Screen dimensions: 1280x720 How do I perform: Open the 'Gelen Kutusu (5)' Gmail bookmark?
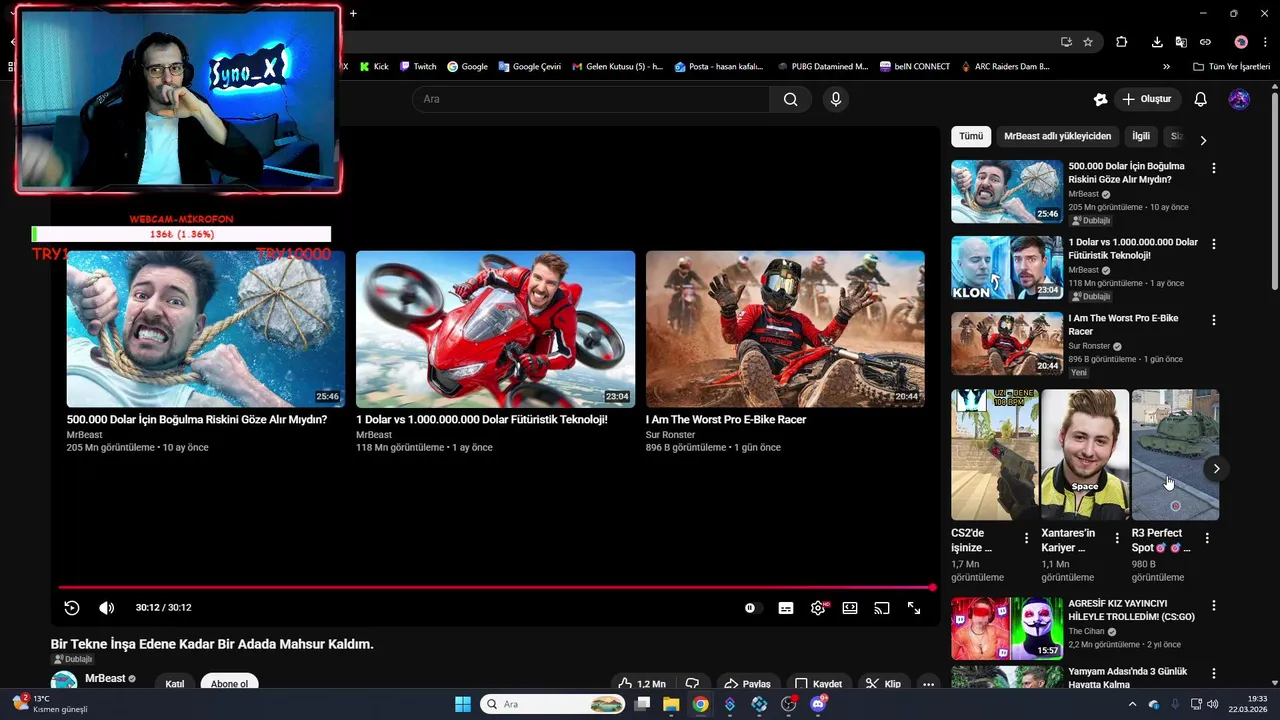[617, 67]
